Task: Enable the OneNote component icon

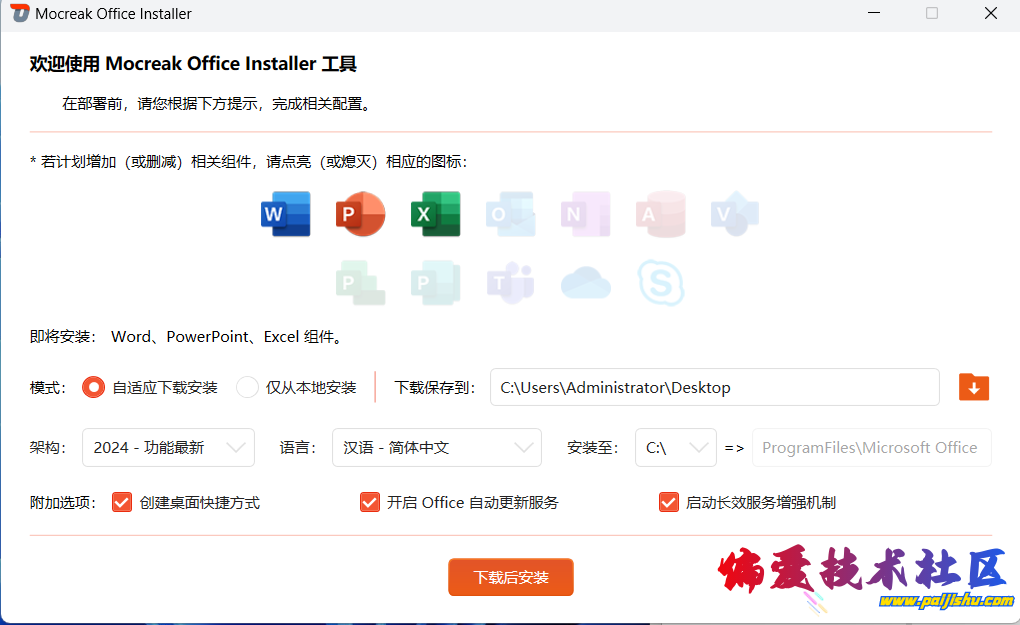Action: point(586,214)
